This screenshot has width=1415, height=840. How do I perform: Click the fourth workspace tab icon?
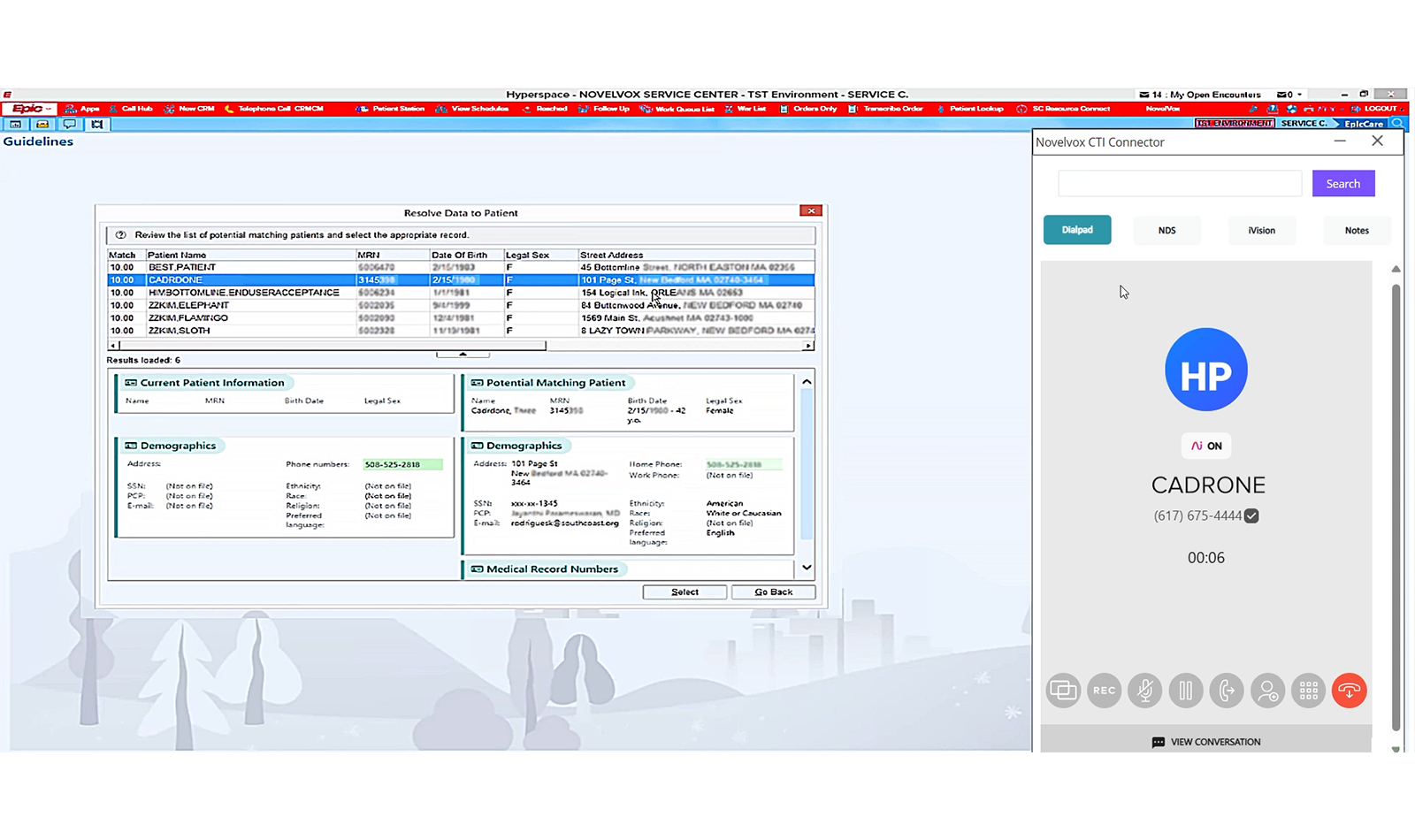[96, 125]
